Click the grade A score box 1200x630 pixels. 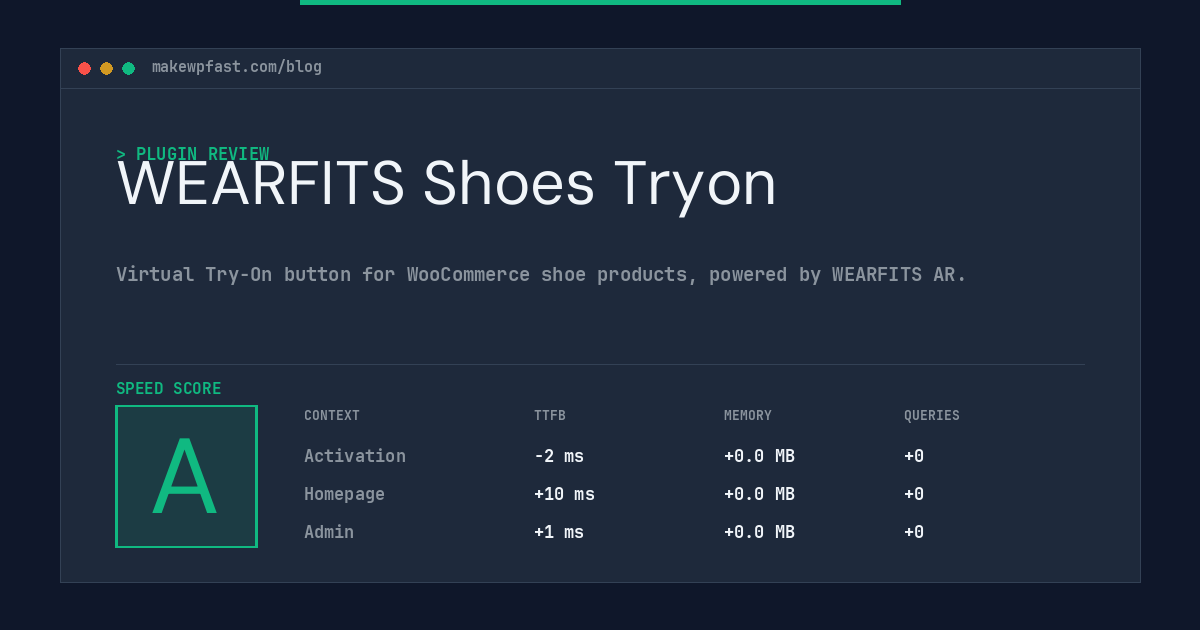[186, 476]
